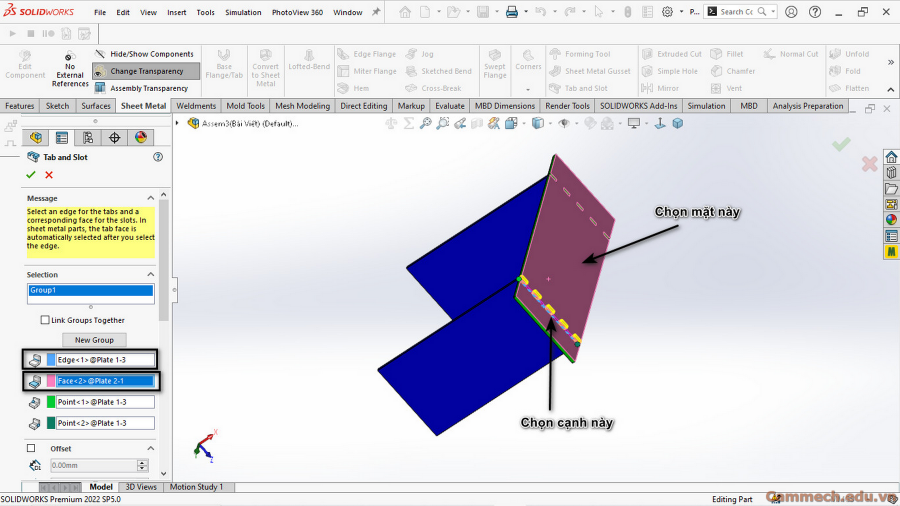Click the Unfold command
Image resolution: width=900 pixels, height=506 pixels.
(x=849, y=54)
